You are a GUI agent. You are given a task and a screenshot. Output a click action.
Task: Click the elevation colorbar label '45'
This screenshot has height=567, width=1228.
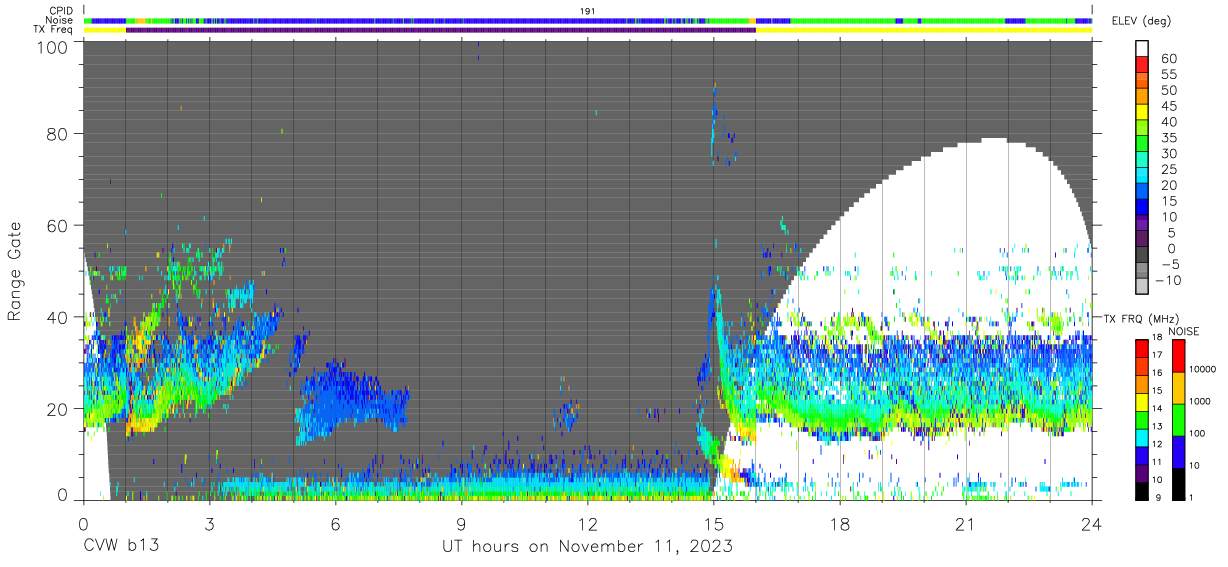coord(1169,107)
